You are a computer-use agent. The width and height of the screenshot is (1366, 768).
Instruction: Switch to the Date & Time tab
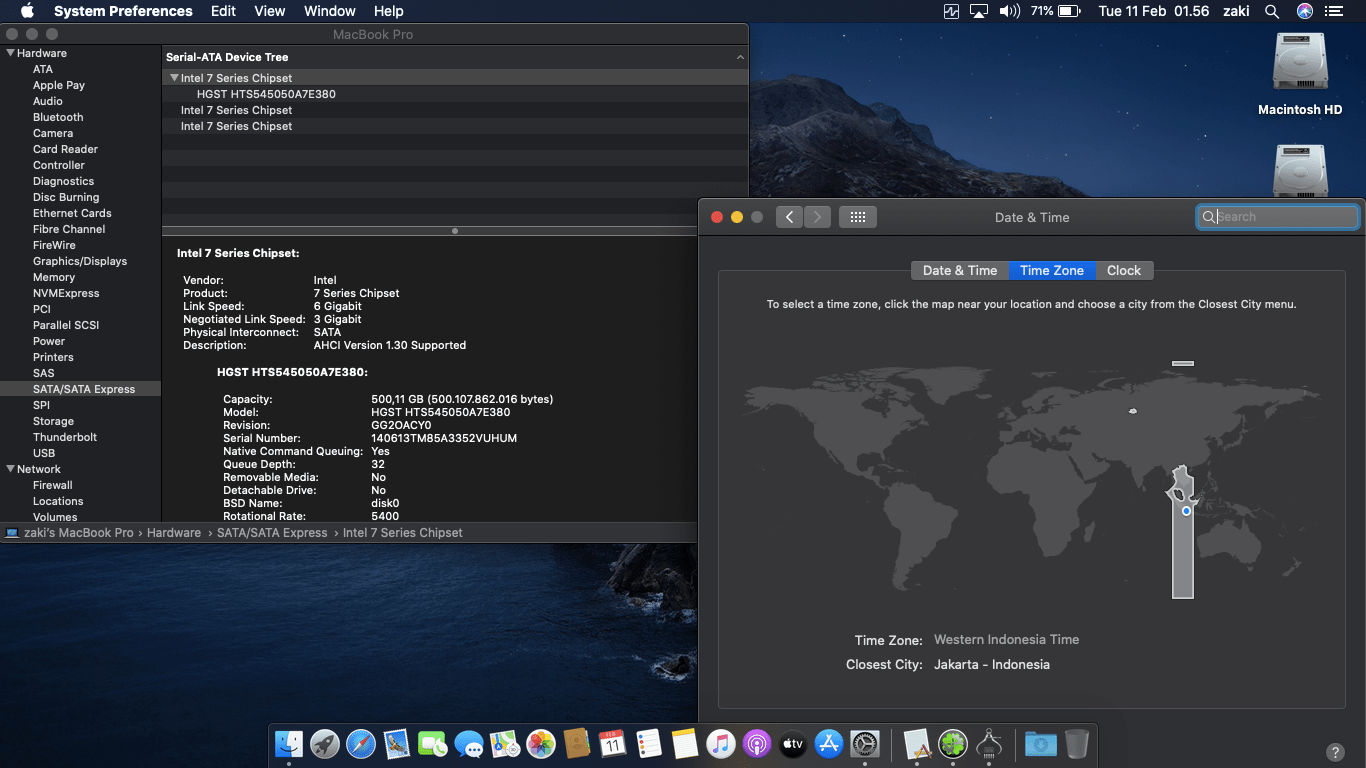[x=960, y=270]
